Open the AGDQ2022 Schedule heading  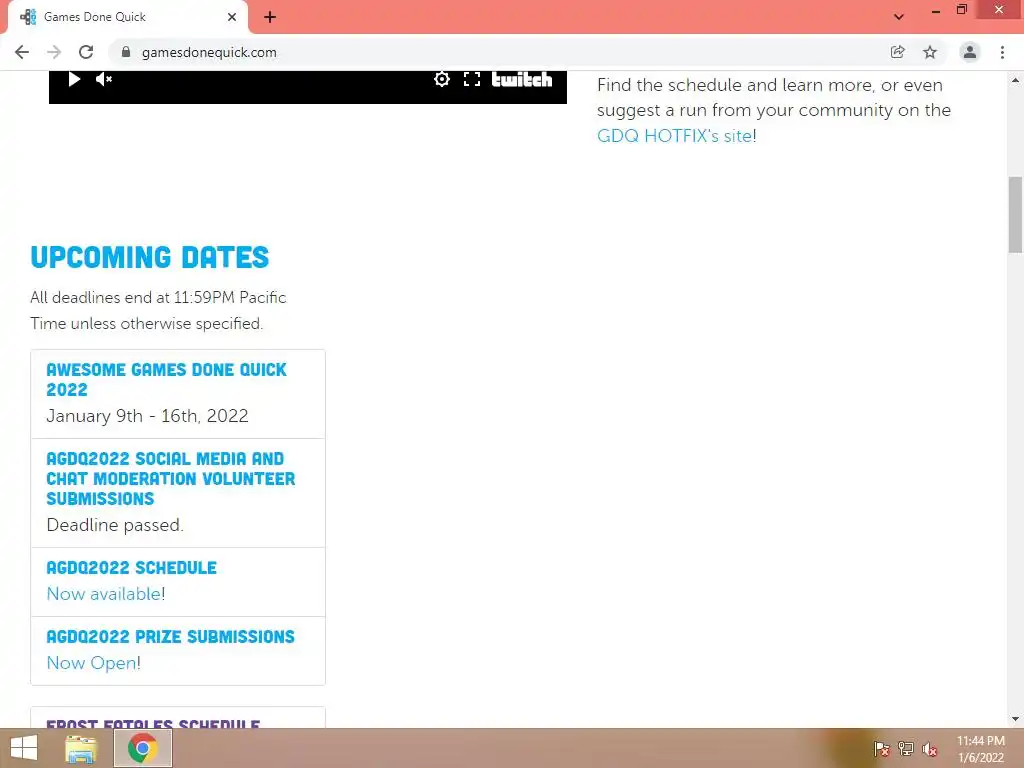coord(131,568)
